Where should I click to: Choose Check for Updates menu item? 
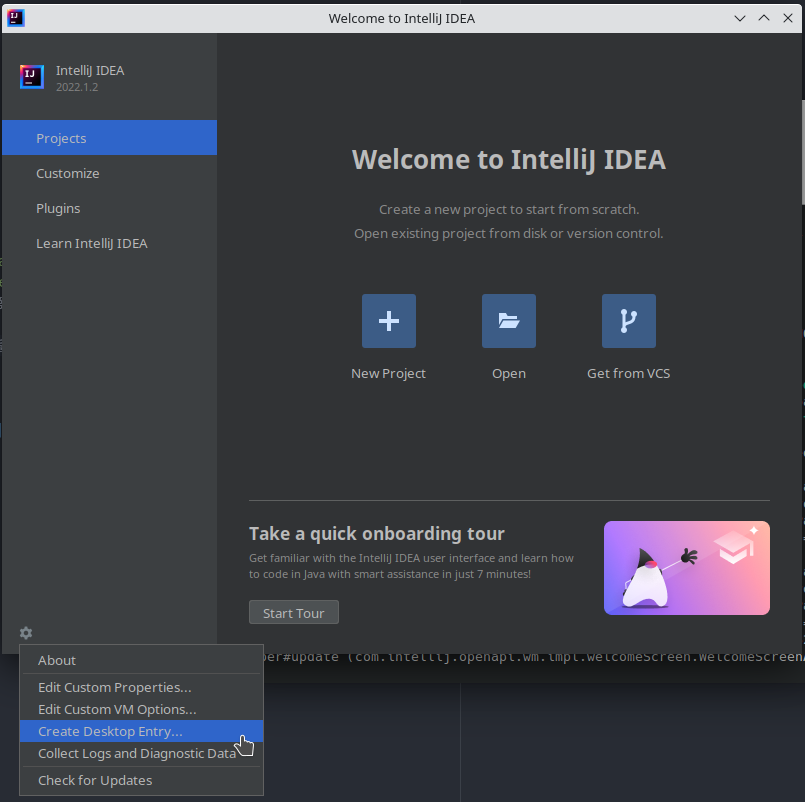(141, 780)
